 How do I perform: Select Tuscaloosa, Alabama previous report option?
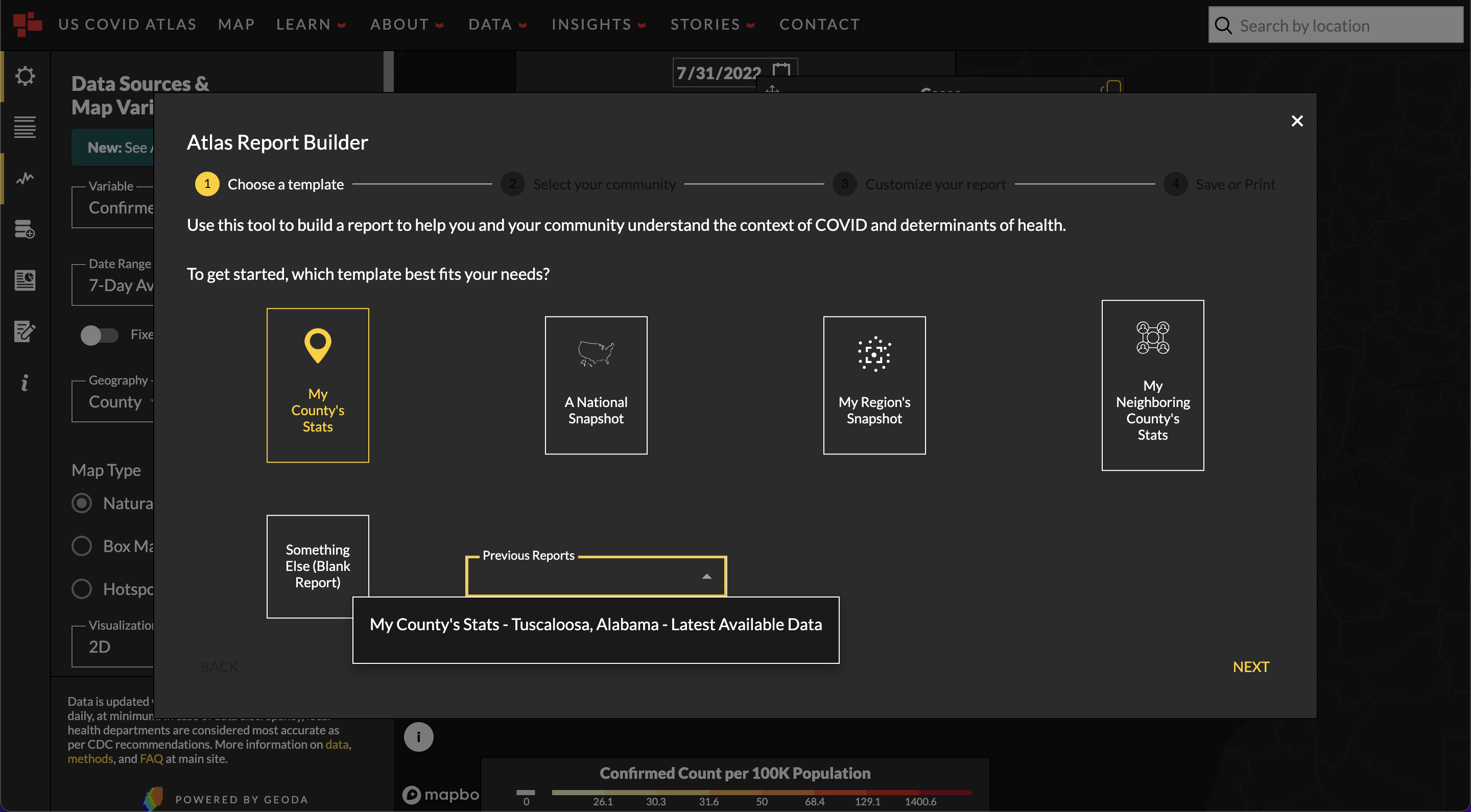click(x=596, y=624)
